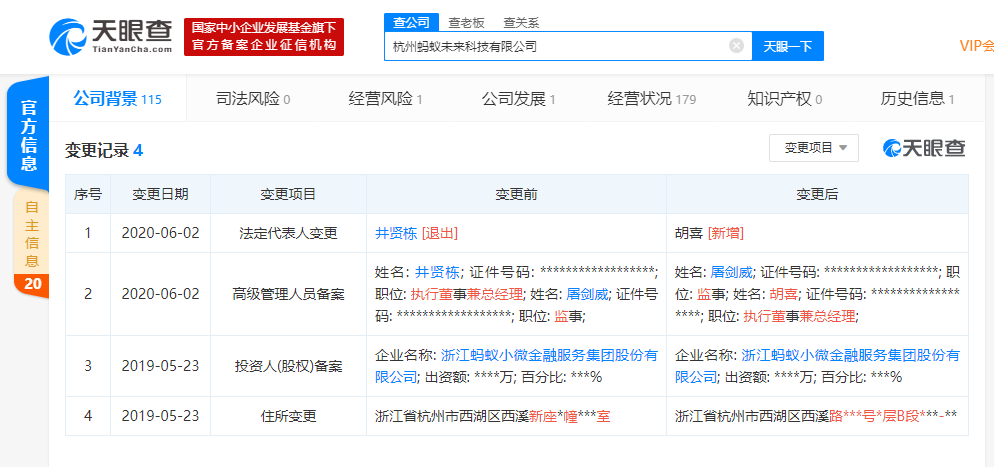This screenshot has width=994, height=467.
Task: Open 浙江蚂蚁小微金融 company link in 变更前 cell
Action: tap(517, 366)
